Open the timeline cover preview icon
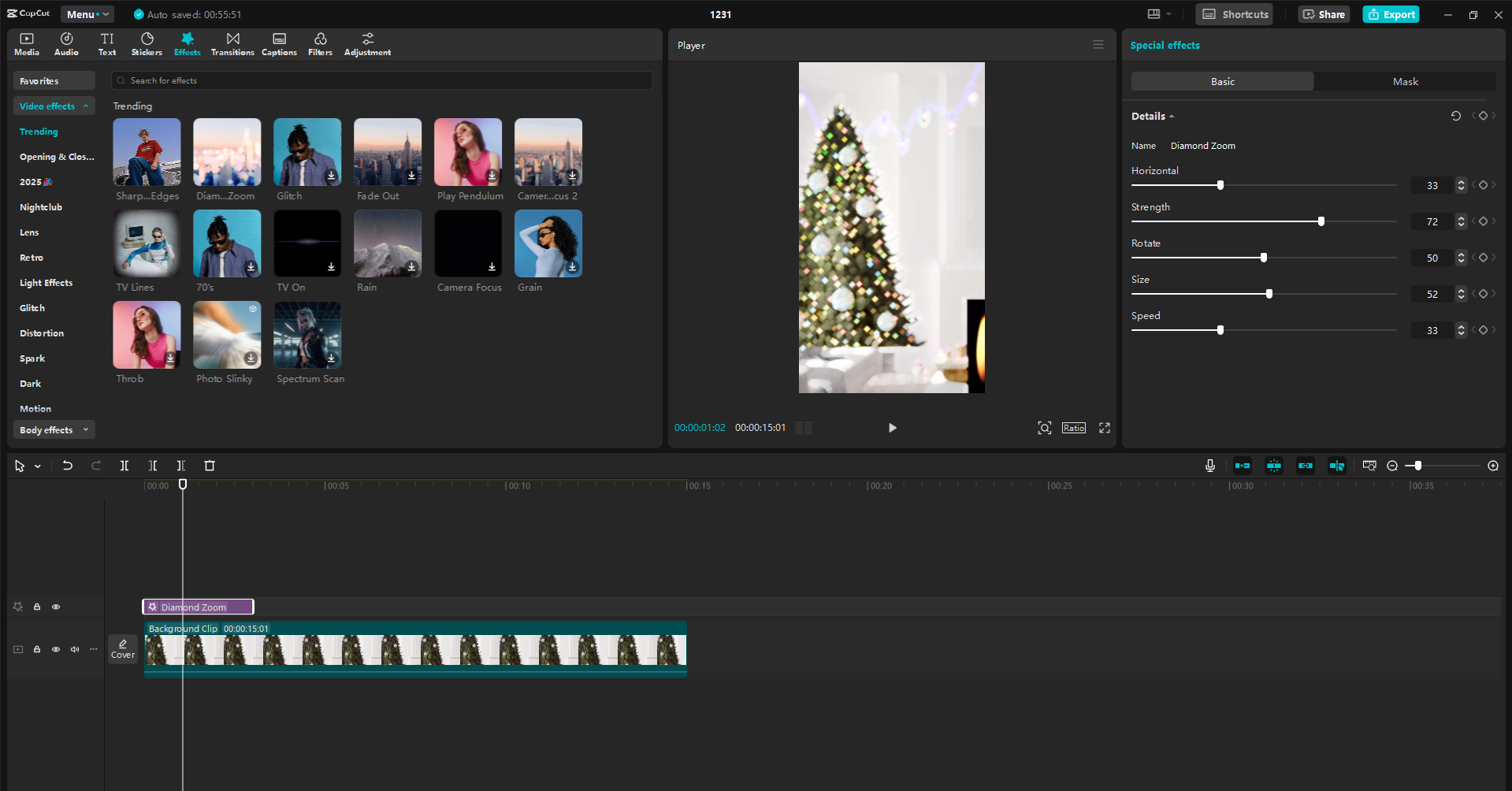The height and width of the screenshot is (791, 1512). coord(1369,466)
